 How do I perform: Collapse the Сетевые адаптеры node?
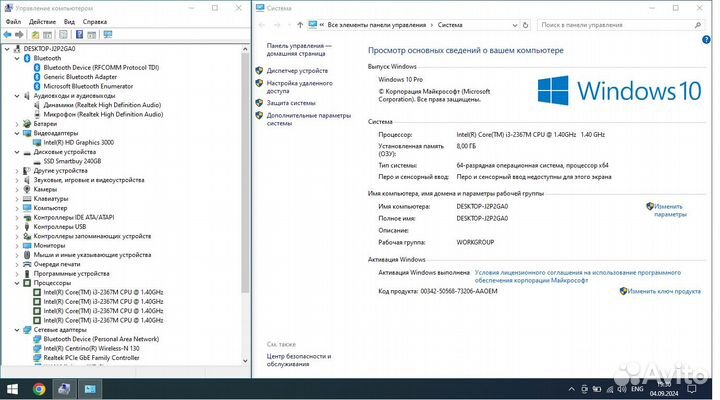pos(17,330)
